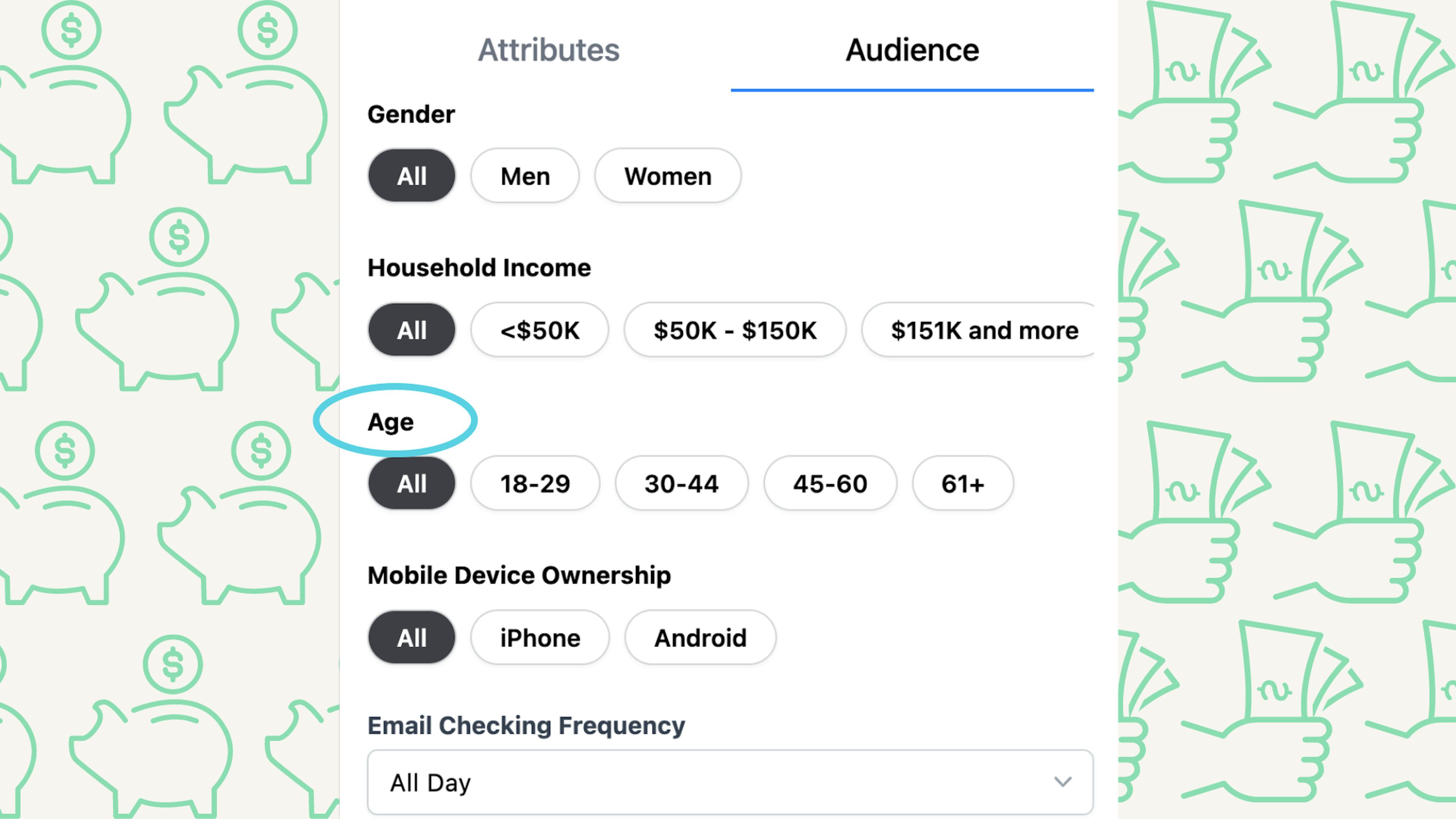The height and width of the screenshot is (819, 1456).
Task: Filter audience by iPhone ownership
Action: (x=540, y=637)
